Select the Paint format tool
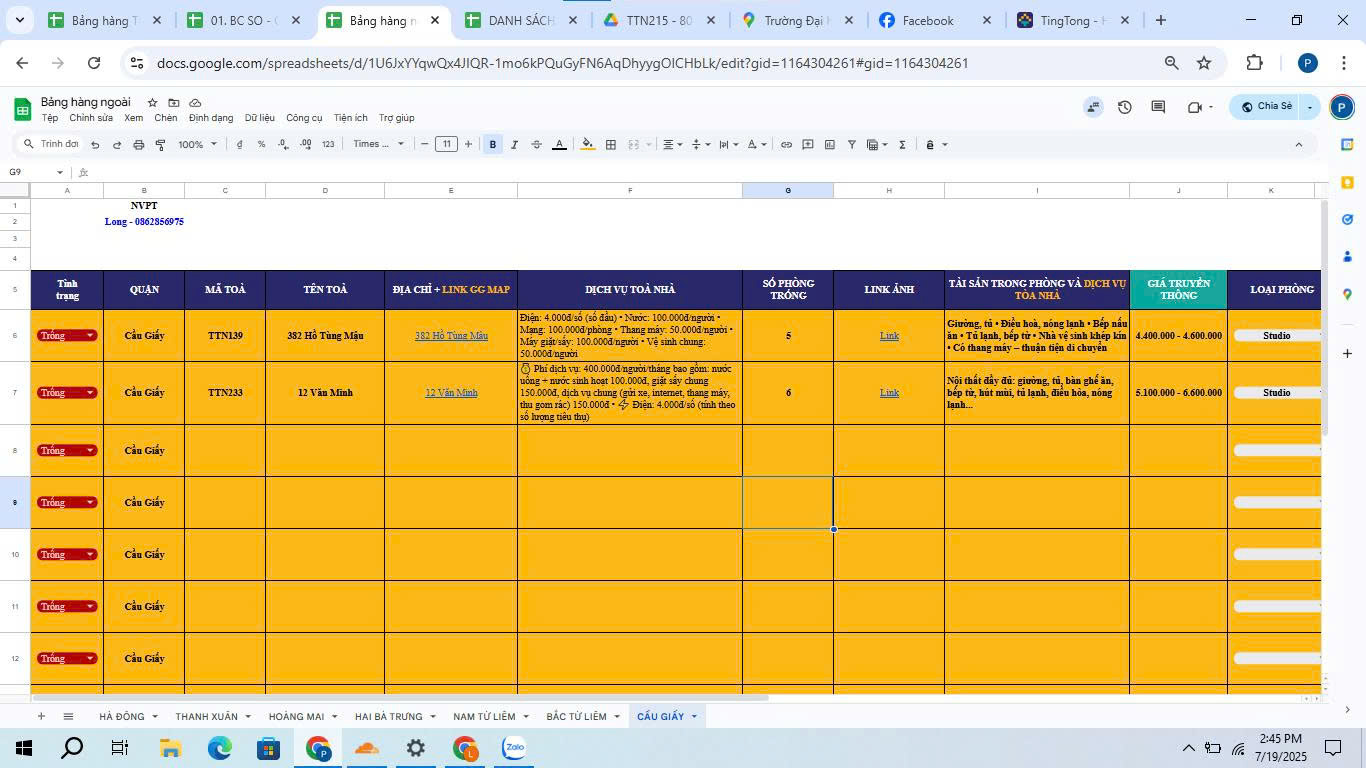The image size is (1366, 768). (160, 145)
